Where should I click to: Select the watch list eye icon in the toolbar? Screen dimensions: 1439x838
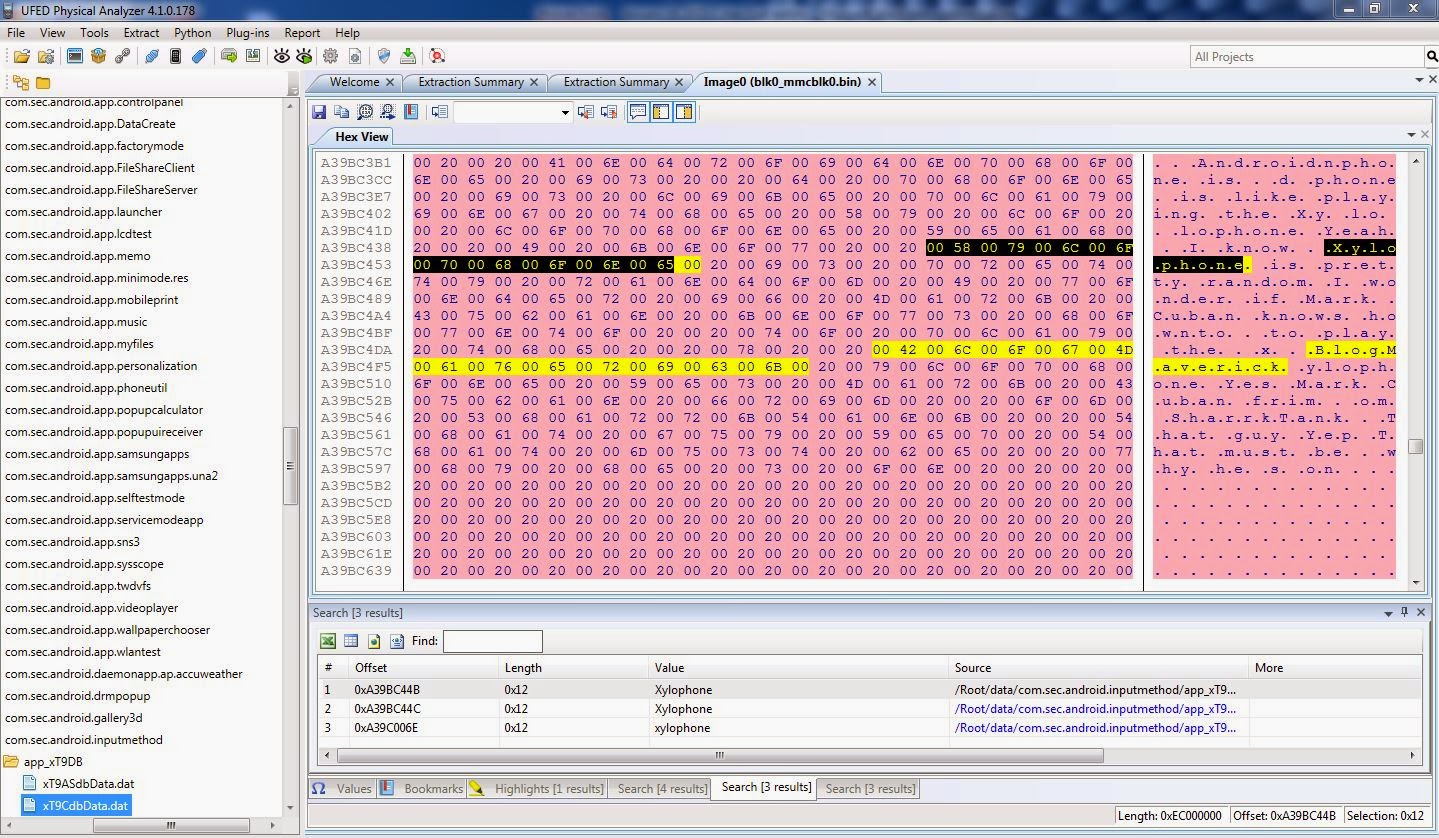point(281,55)
